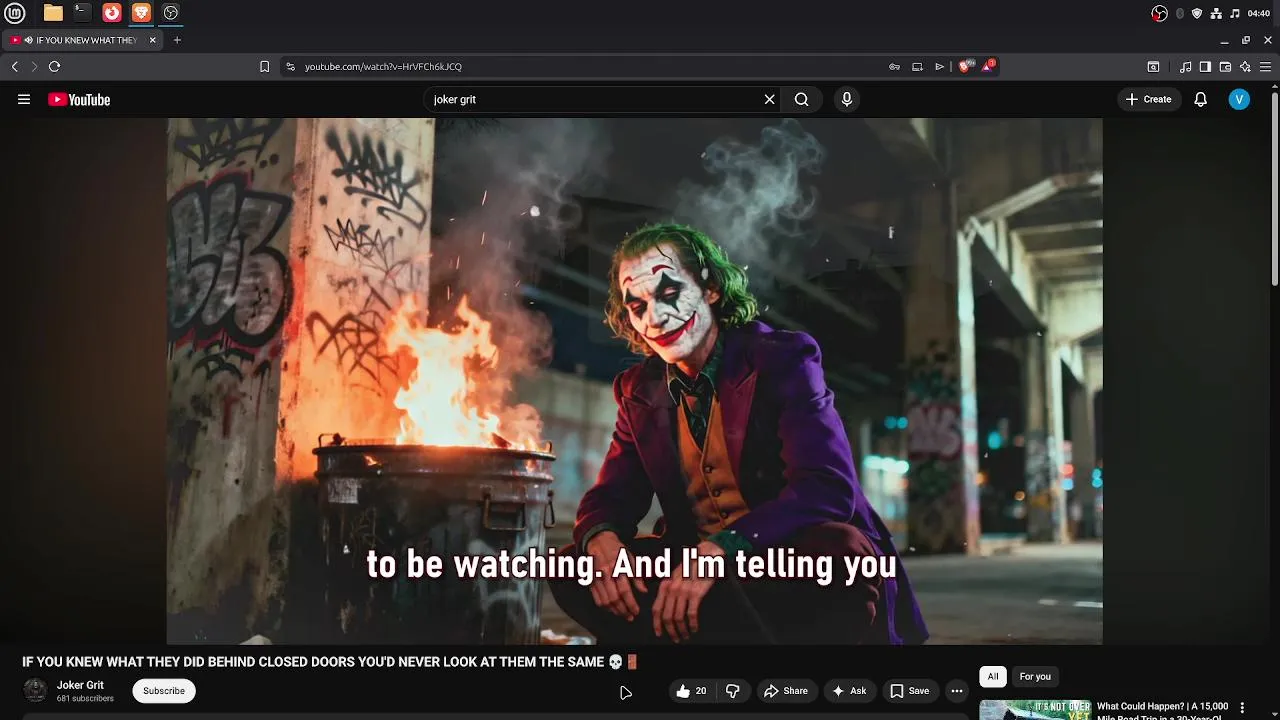Open more actions menu beside Save
Screen dimensions: 1280x720
click(957, 691)
